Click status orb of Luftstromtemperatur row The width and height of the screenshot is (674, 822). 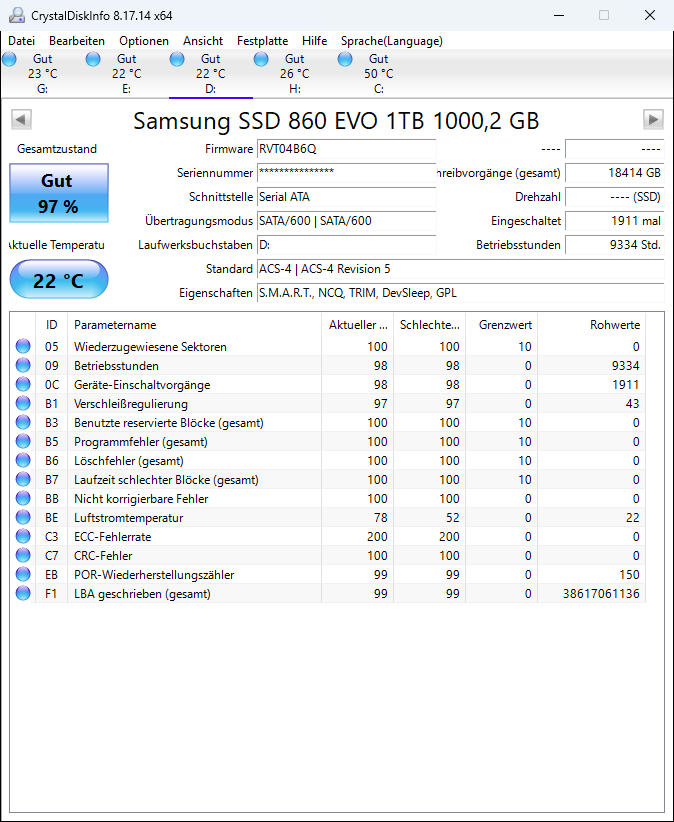pyautogui.click(x=23, y=517)
